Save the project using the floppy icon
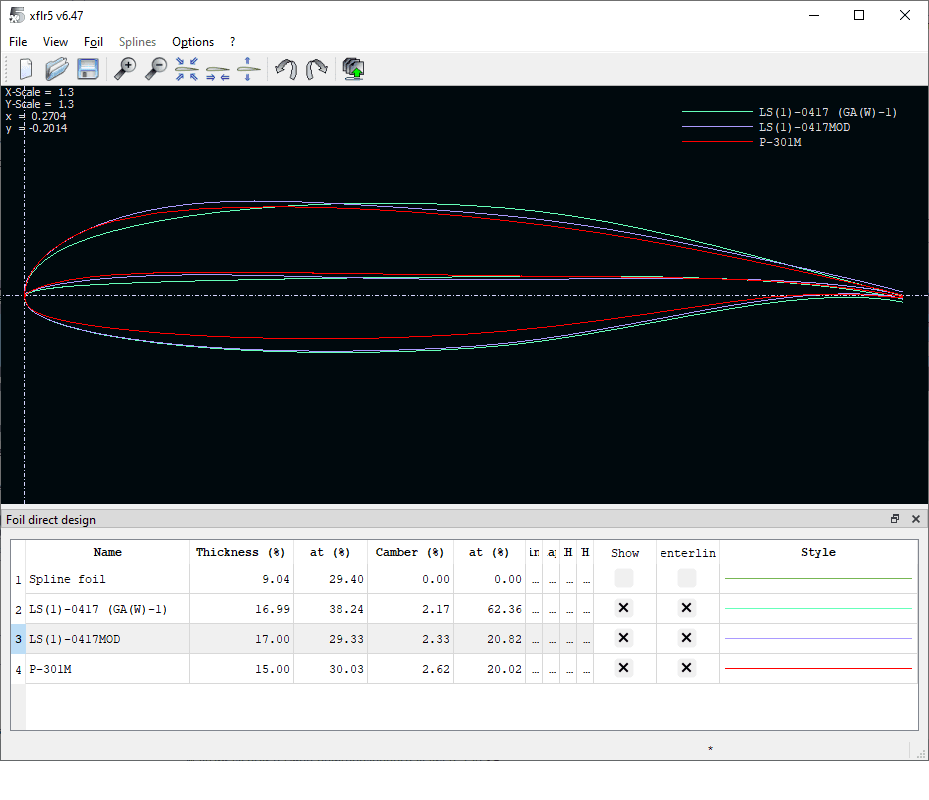Image resolution: width=929 pixels, height=800 pixels. tap(88, 69)
